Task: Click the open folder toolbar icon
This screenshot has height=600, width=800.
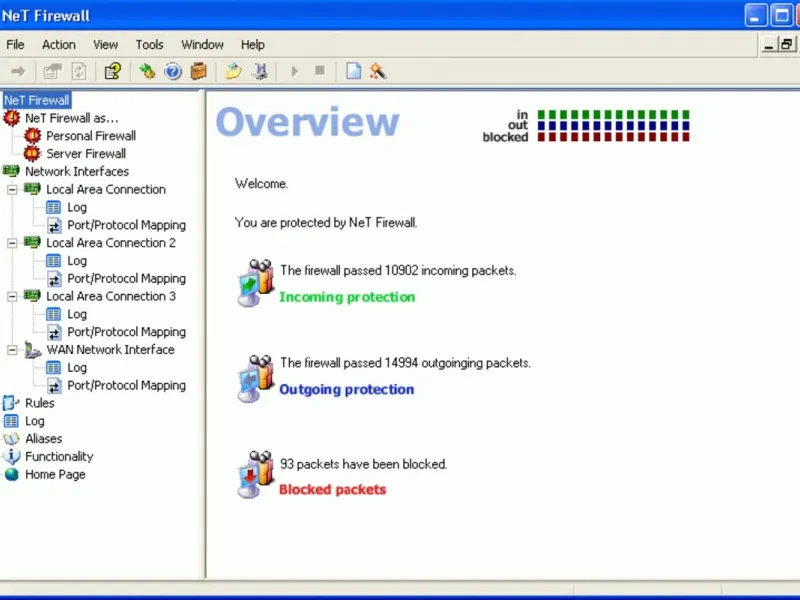Action: (234, 71)
